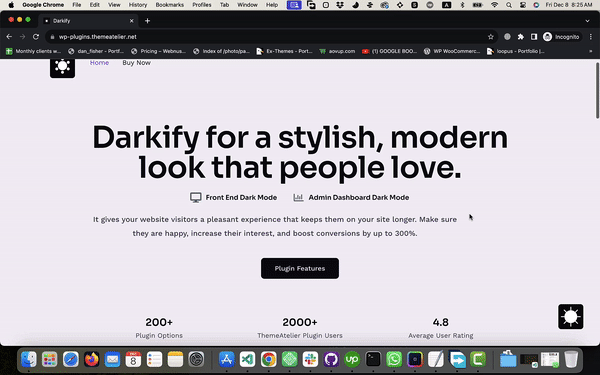Select the Admin Dashboard Dark Mode label
This screenshot has width=600, height=375.
359,197
